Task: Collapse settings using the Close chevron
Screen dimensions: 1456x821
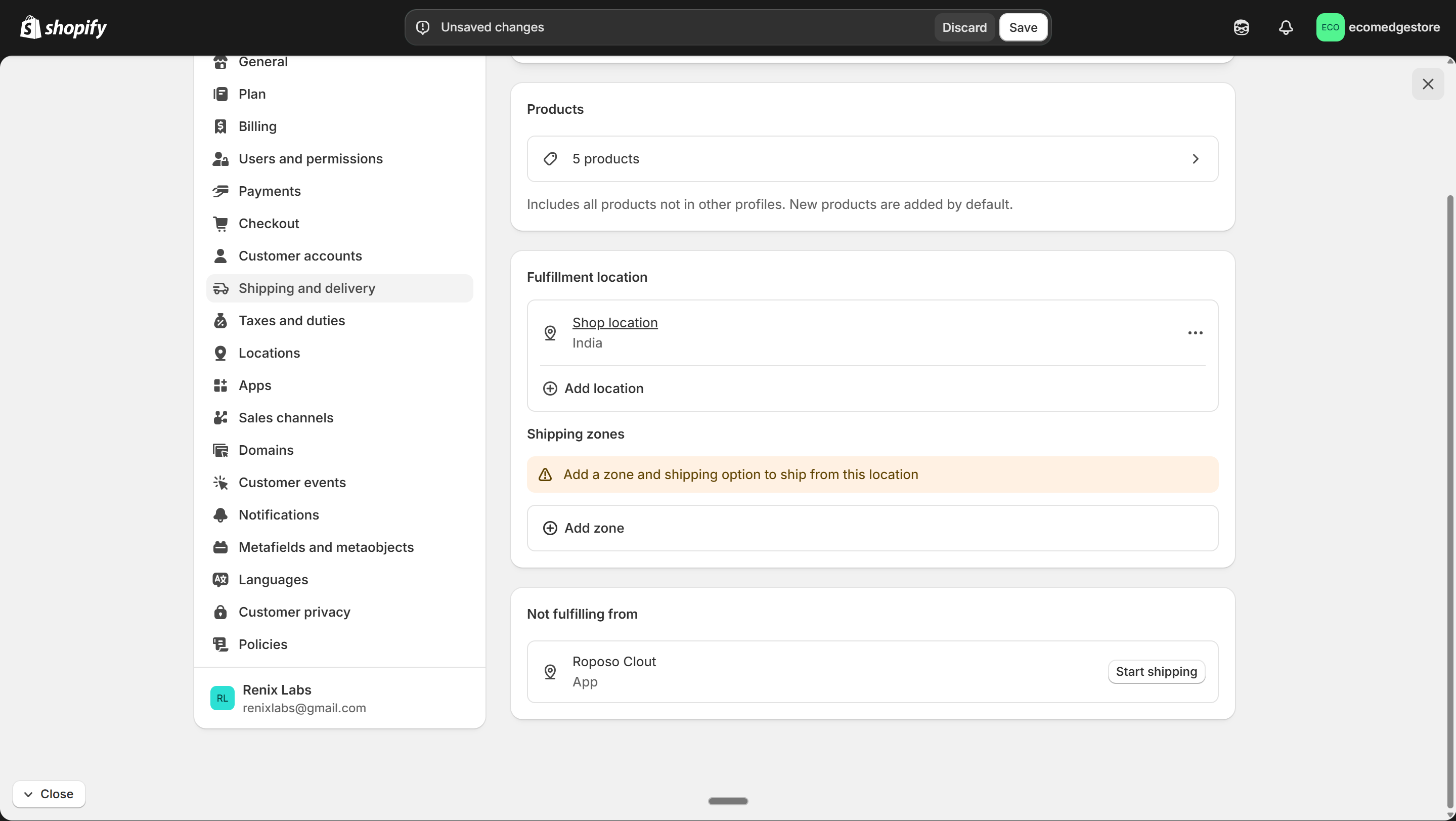Action: (x=49, y=794)
